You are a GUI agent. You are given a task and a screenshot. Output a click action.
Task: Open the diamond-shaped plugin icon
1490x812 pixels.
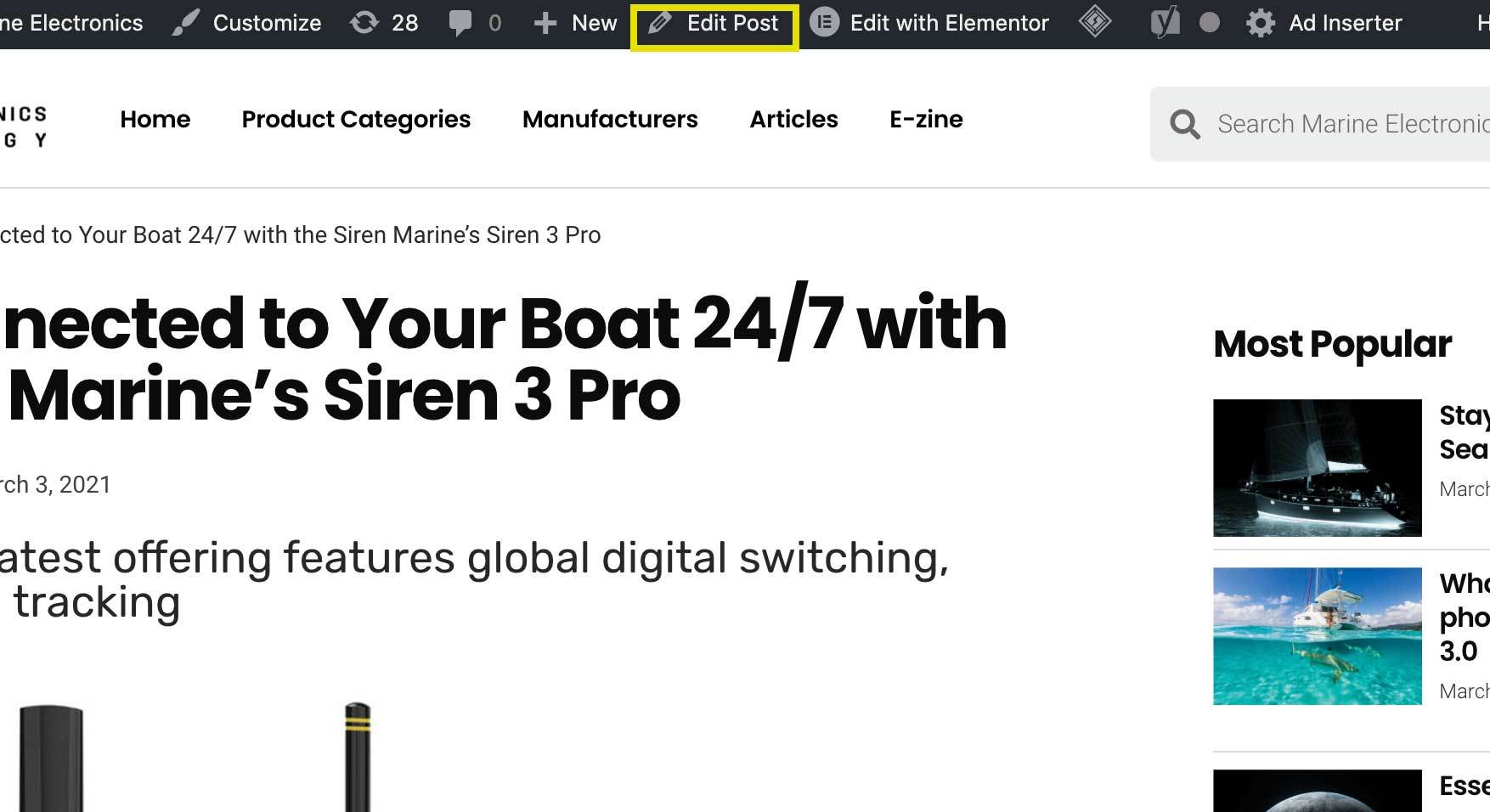pyautogui.click(x=1095, y=22)
